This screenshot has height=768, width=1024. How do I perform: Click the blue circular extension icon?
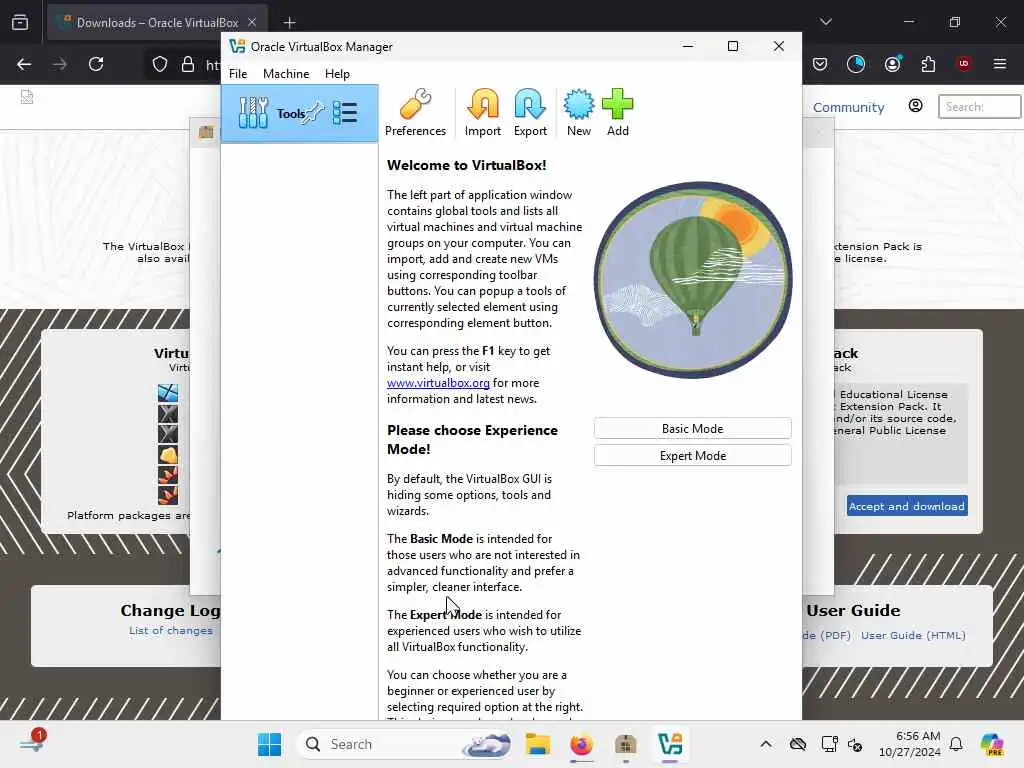pos(856,63)
